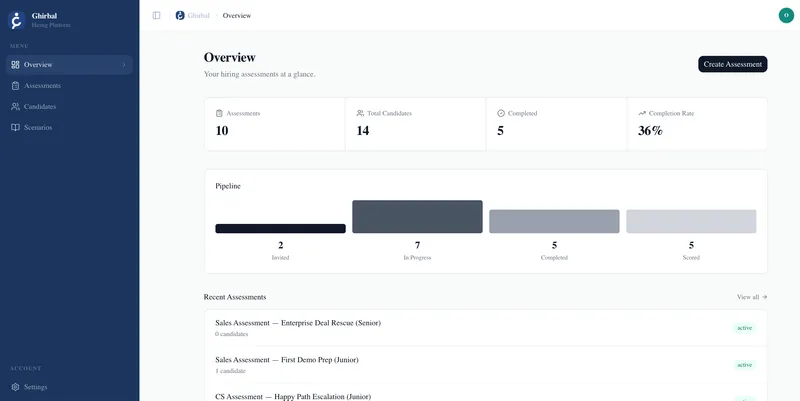Click the Total Candidates people icon
The image size is (800, 401).
click(x=360, y=113)
